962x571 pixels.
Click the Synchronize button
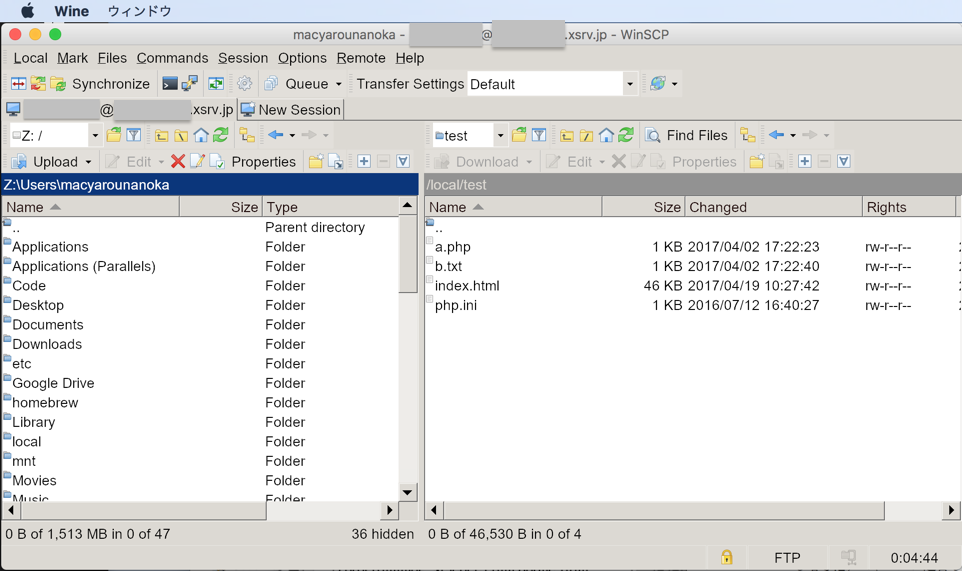[101, 83]
